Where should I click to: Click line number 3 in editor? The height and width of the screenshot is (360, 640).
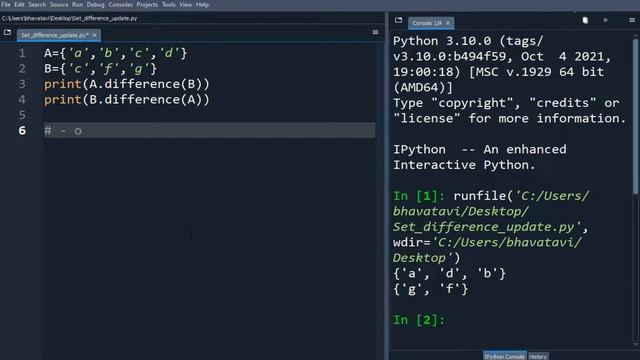tap(22, 84)
